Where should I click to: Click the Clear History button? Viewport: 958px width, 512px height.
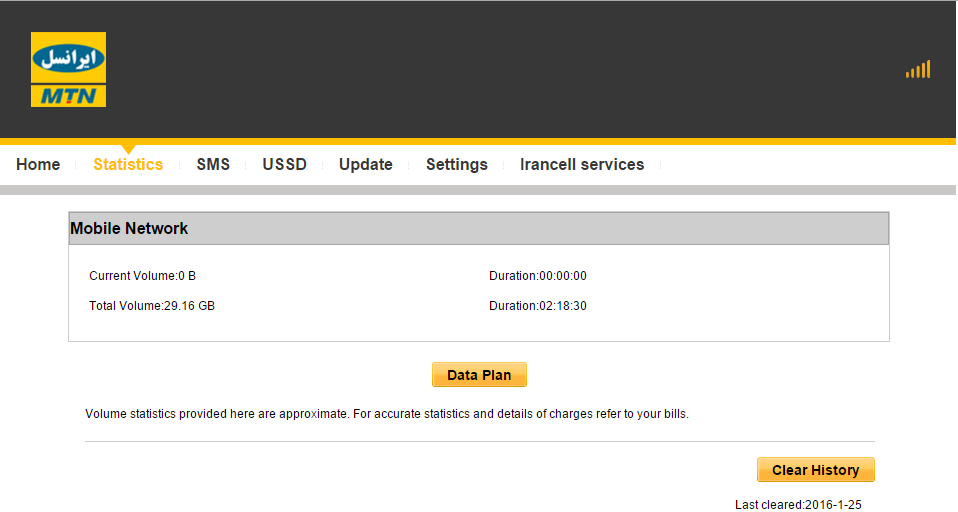816,470
